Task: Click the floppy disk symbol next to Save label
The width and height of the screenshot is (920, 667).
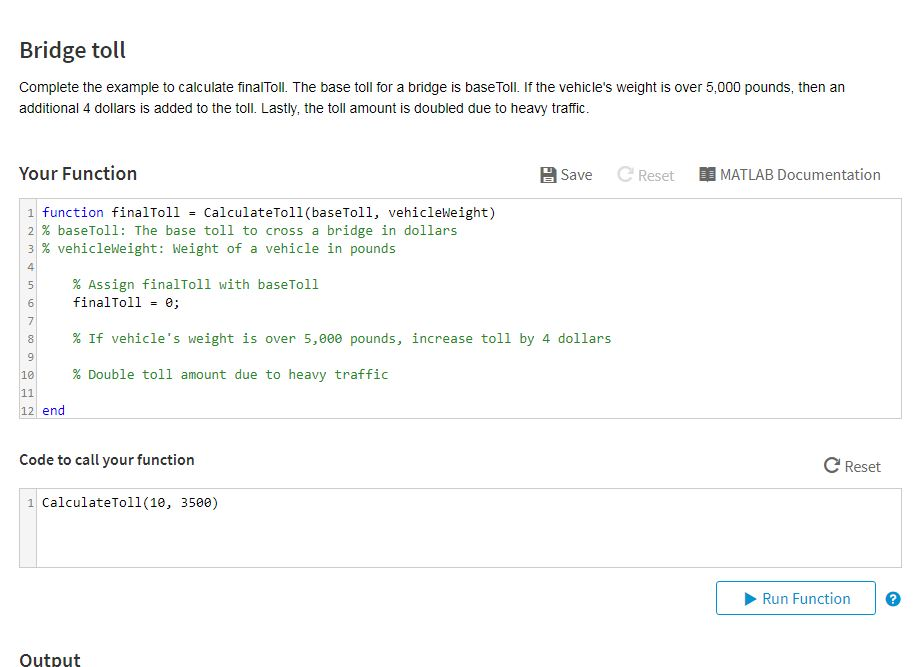Action: click(548, 175)
